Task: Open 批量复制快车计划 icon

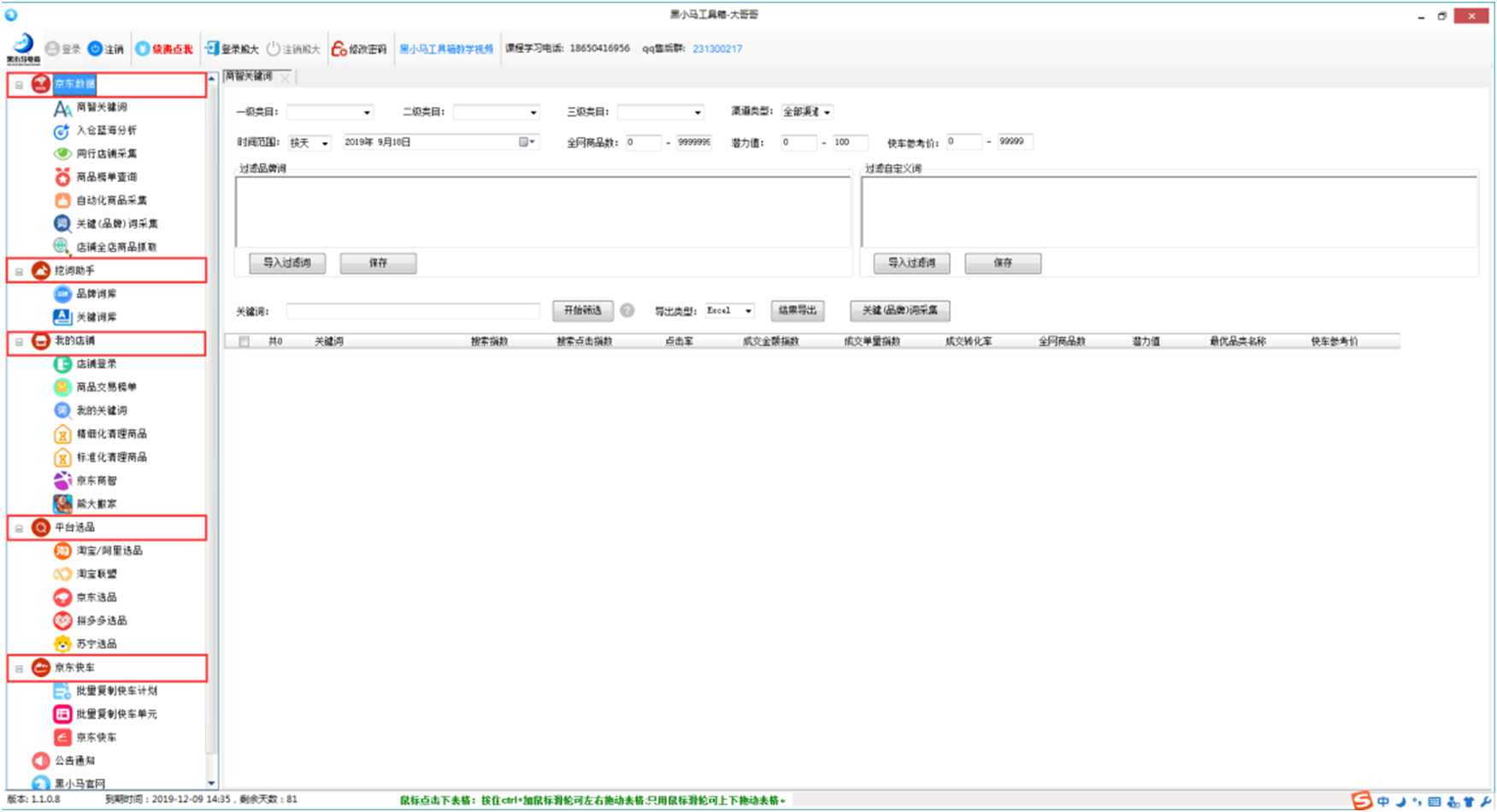Action: coord(62,691)
